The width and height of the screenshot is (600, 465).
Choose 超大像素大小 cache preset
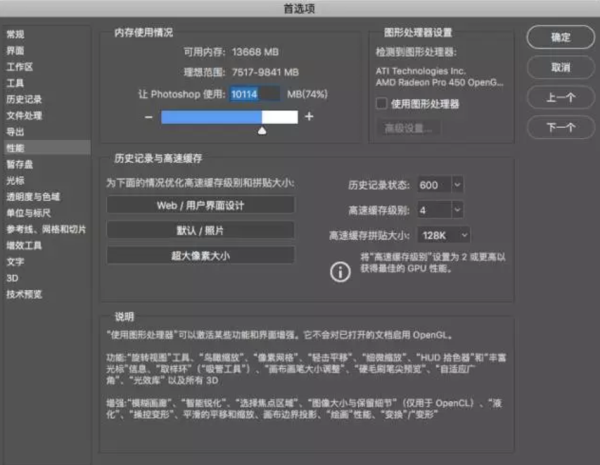[201, 256]
